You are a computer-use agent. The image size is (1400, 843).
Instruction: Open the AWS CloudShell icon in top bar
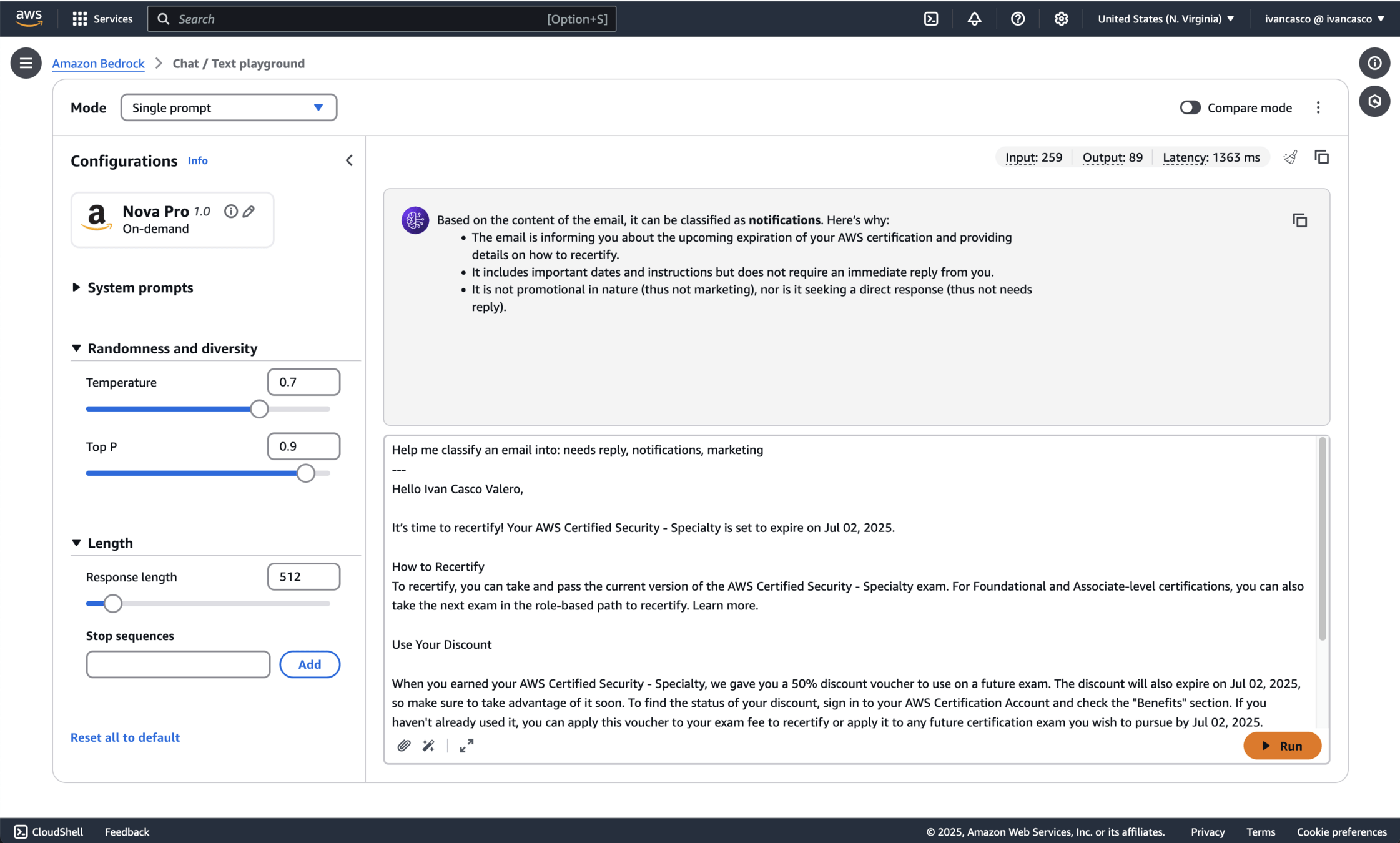931,19
